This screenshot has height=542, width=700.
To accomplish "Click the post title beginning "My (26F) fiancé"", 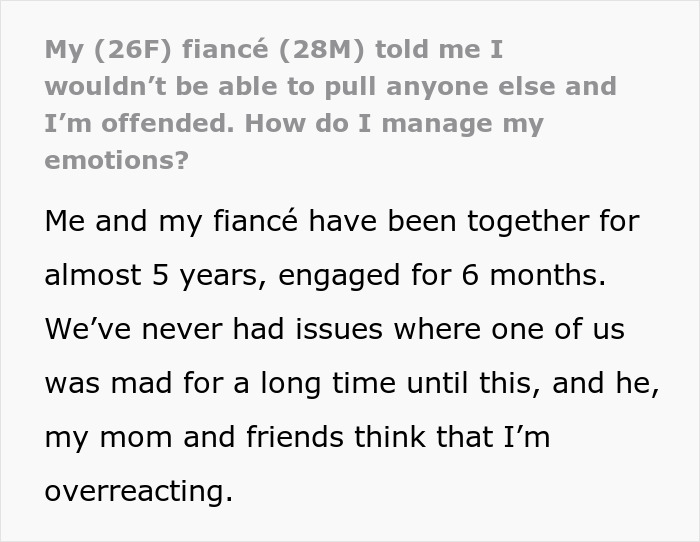I will 270,50.
